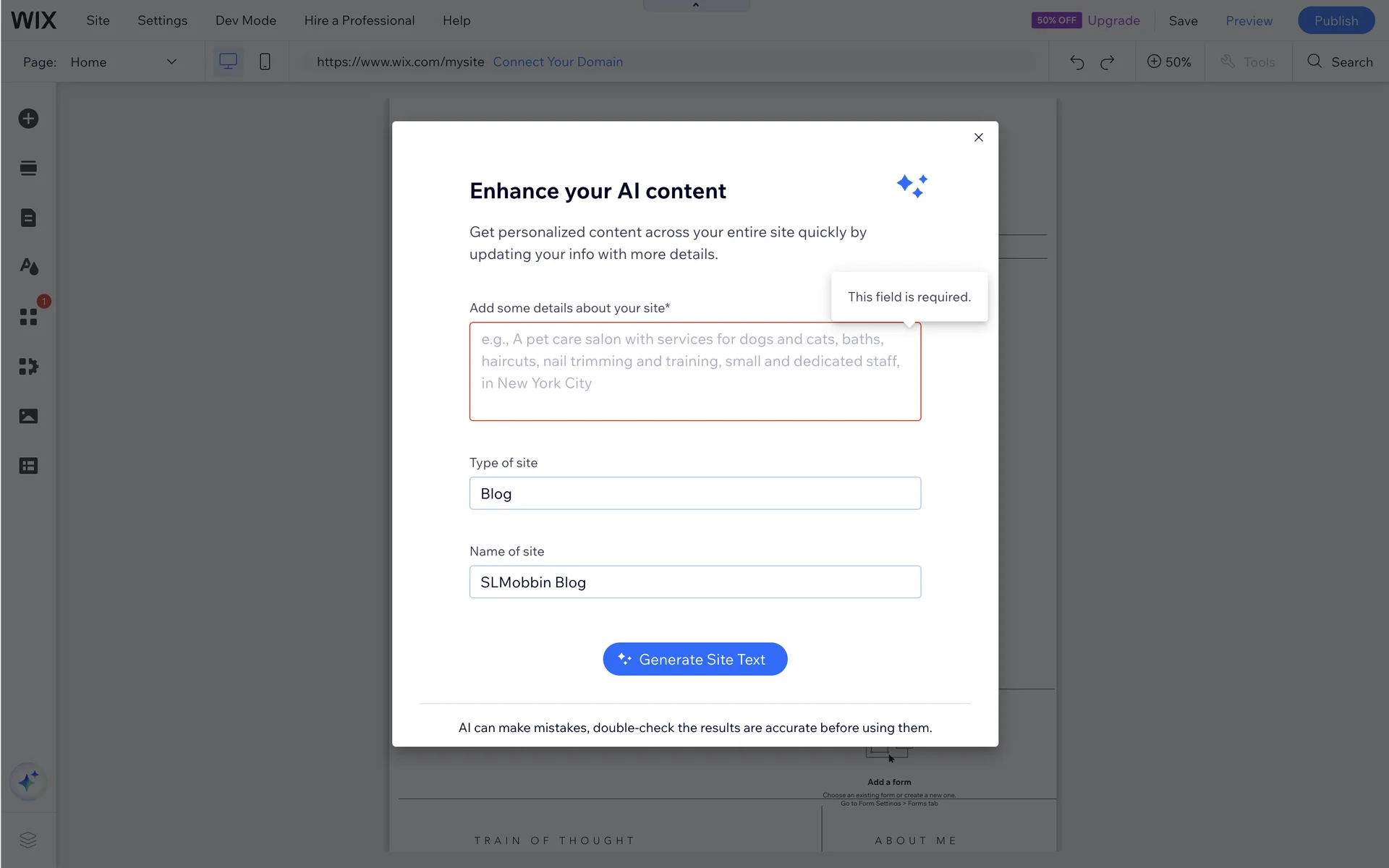
Task: Open the Media image icon in sidebar
Action: 28,416
